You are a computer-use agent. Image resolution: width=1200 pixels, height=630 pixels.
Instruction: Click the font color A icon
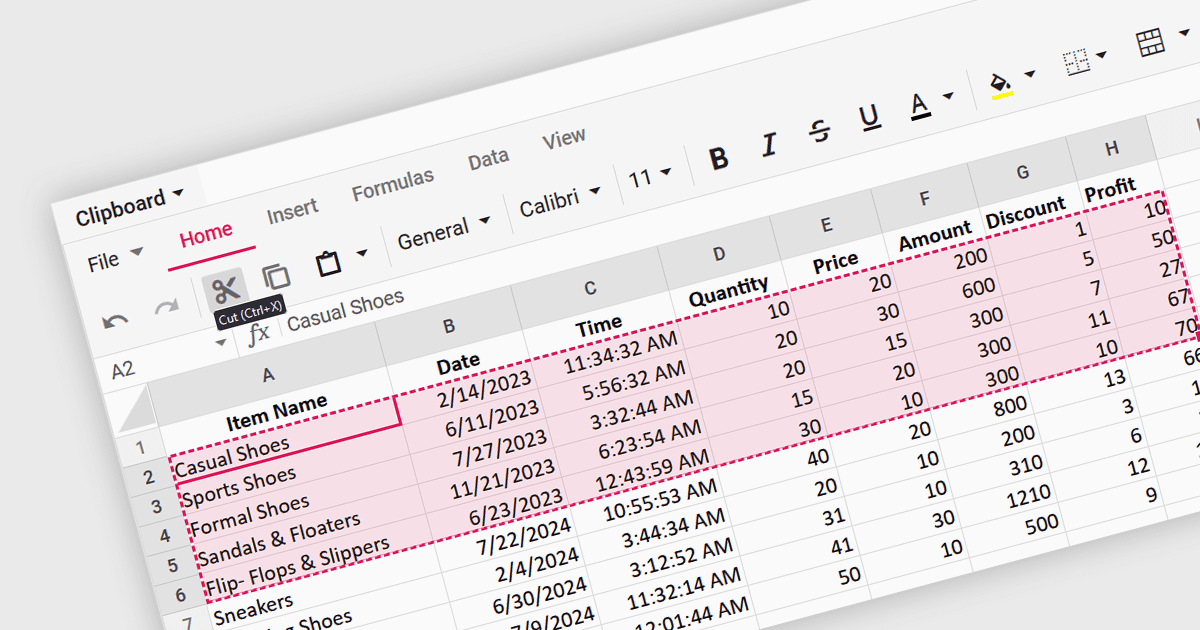pyautogui.click(x=921, y=105)
